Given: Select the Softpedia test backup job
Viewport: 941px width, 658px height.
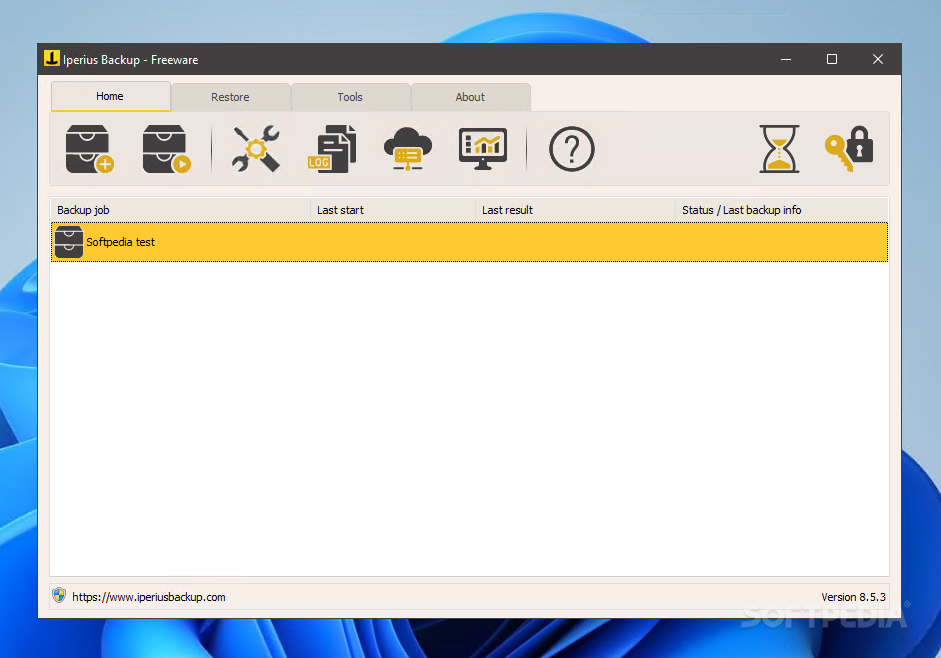Looking at the screenshot, I should (x=469, y=242).
